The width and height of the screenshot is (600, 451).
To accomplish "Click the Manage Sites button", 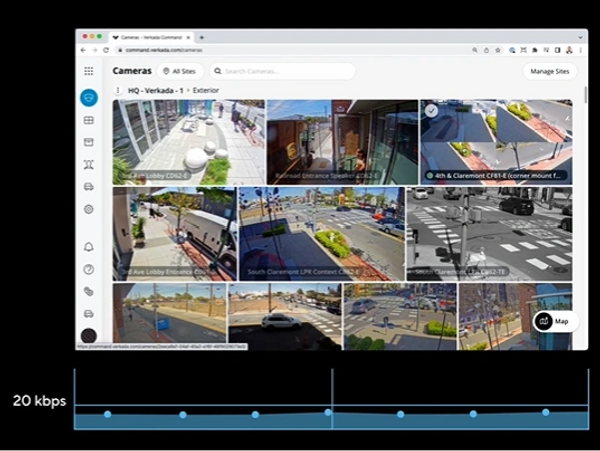I will [x=549, y=71].
